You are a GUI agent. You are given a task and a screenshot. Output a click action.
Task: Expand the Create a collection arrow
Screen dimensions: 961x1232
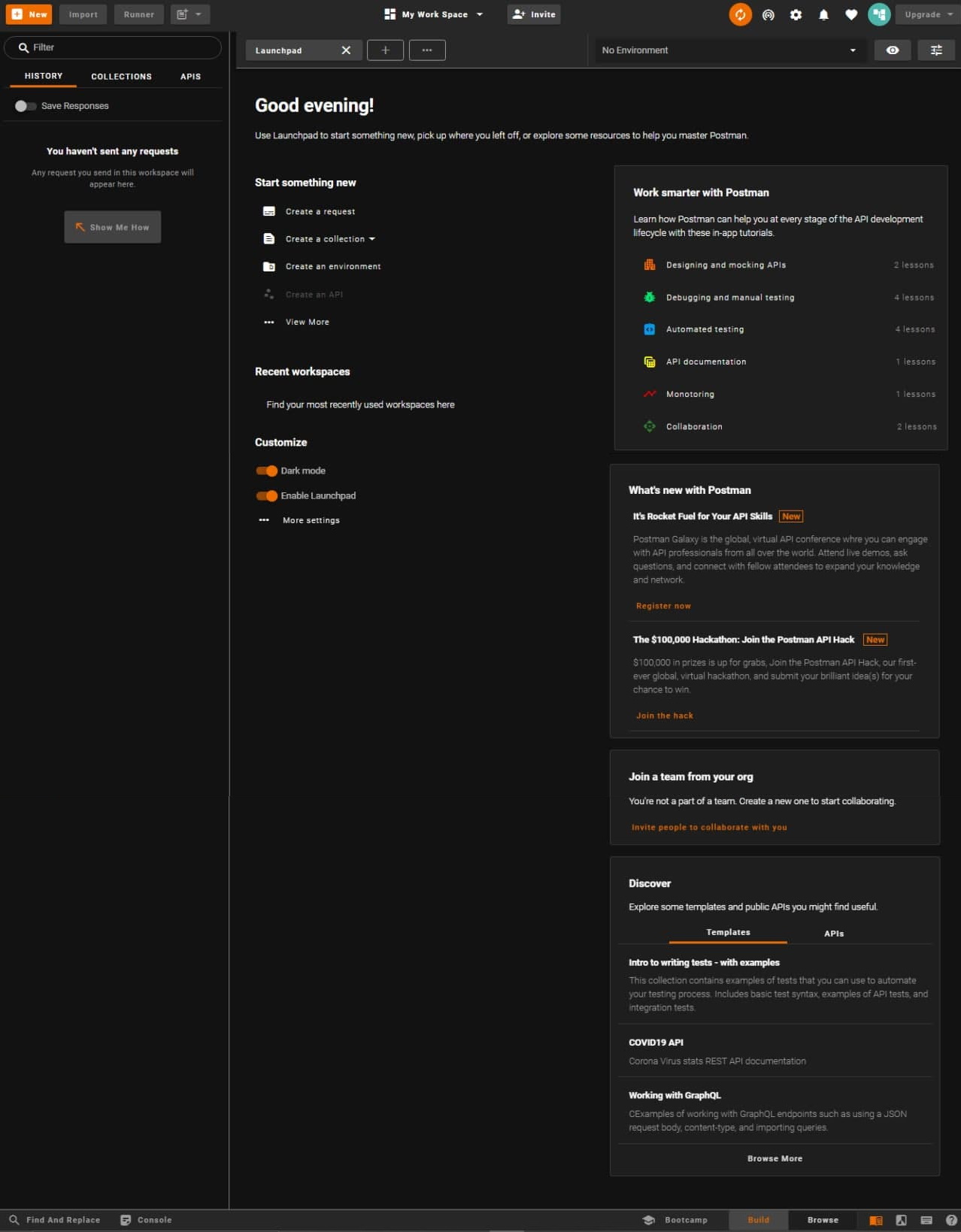371,239
